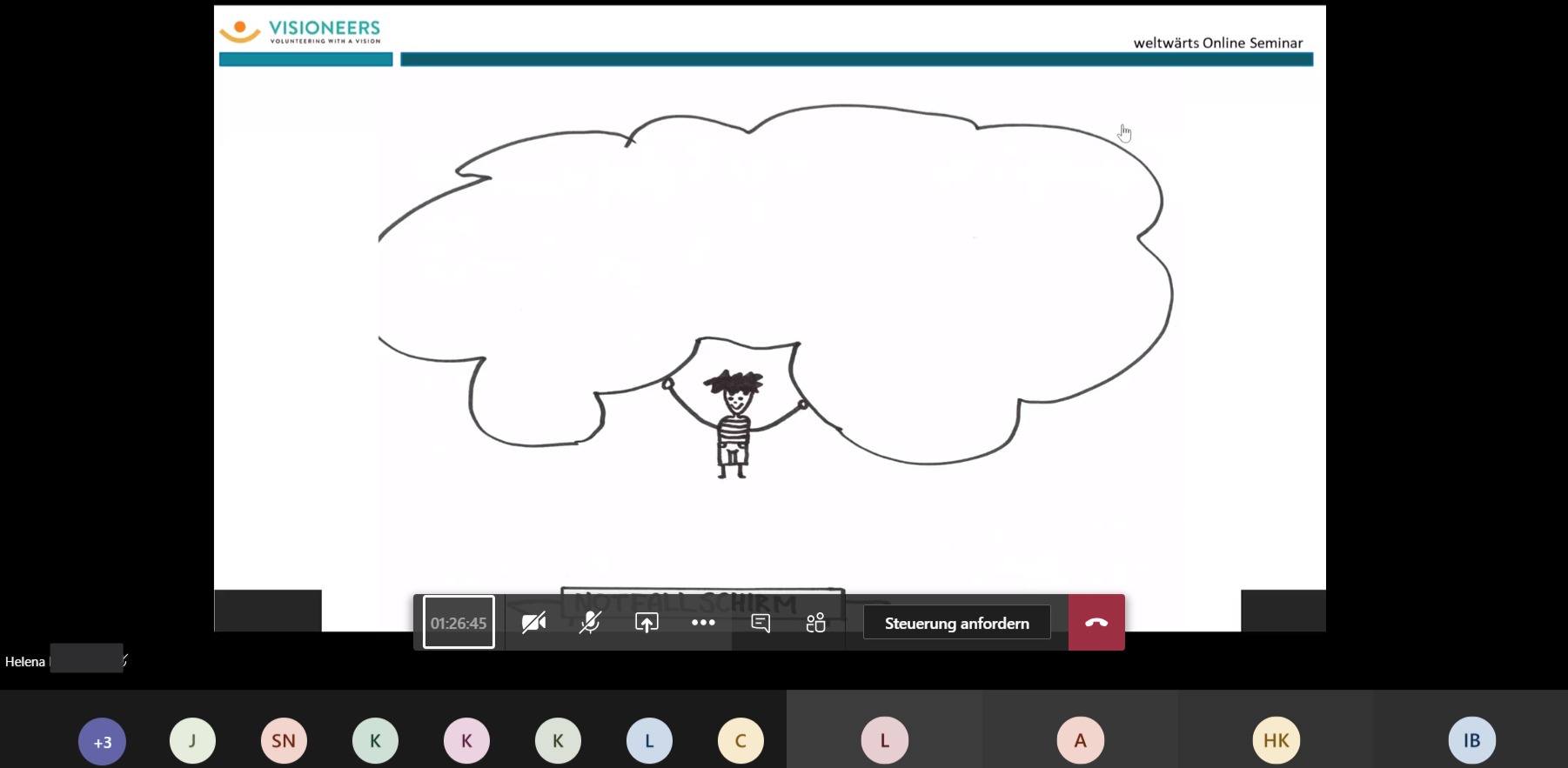
Task: Click the call duration timer 01:26:45
Action: pyautogui.click(x=459, y=623)
